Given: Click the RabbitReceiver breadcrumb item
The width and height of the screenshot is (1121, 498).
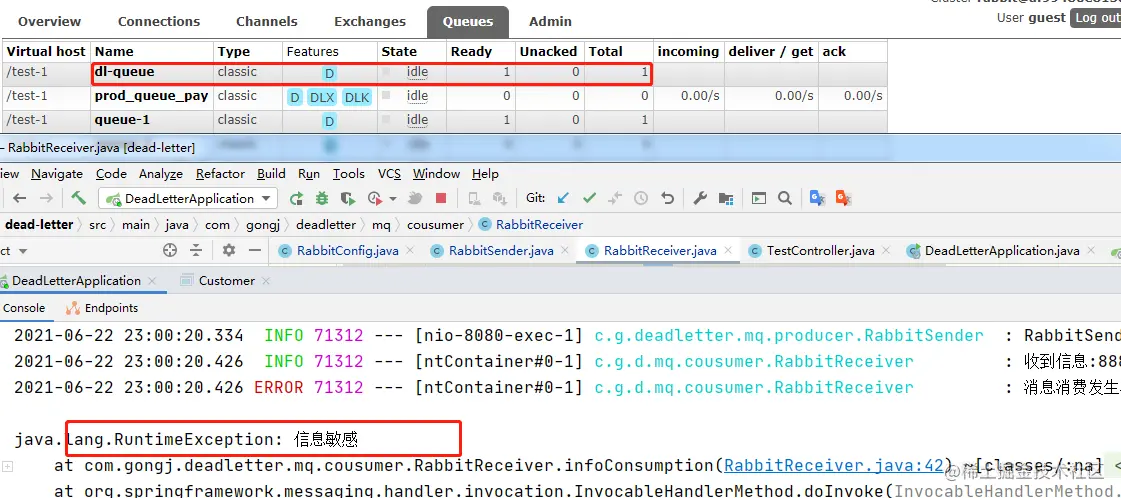Looking at the screenshot, I should click(531, 224).
